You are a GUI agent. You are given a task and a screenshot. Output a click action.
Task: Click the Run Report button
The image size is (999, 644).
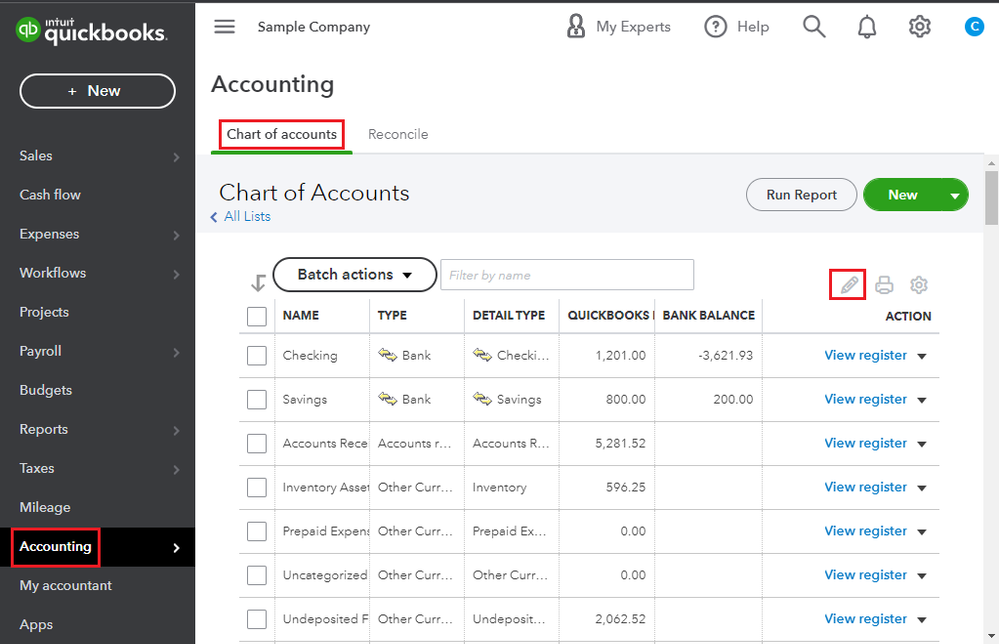click(801, 195)
